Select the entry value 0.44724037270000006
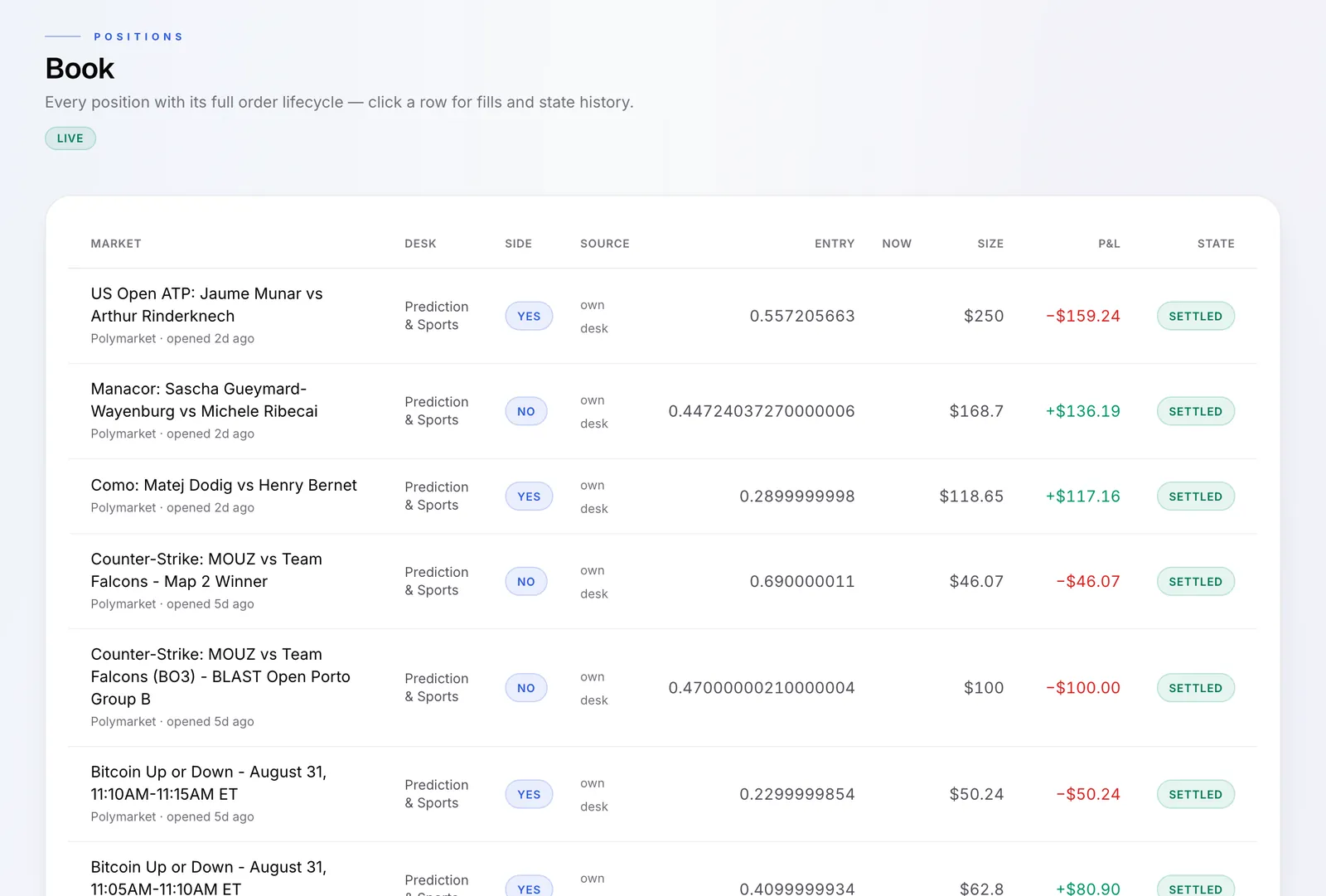Screen dimensions: 1326x896 tap(762, 411)
